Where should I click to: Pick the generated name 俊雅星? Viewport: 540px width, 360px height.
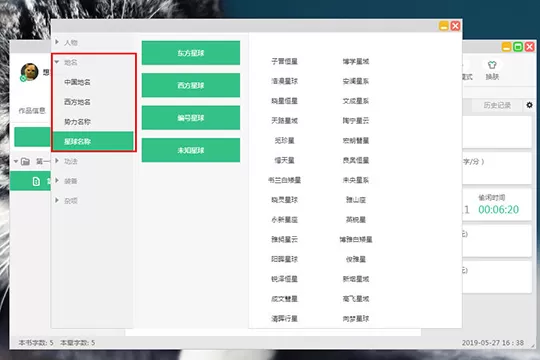[356, 259]
